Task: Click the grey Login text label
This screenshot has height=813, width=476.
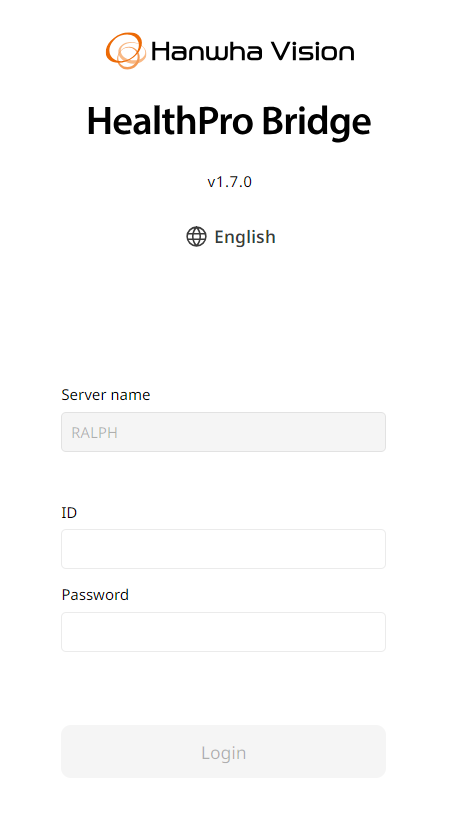Action: point(223,753)
